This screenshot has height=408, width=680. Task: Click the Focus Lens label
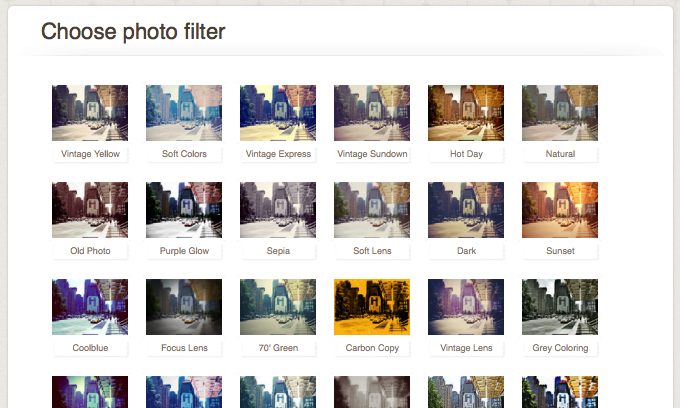pos(184,348)
